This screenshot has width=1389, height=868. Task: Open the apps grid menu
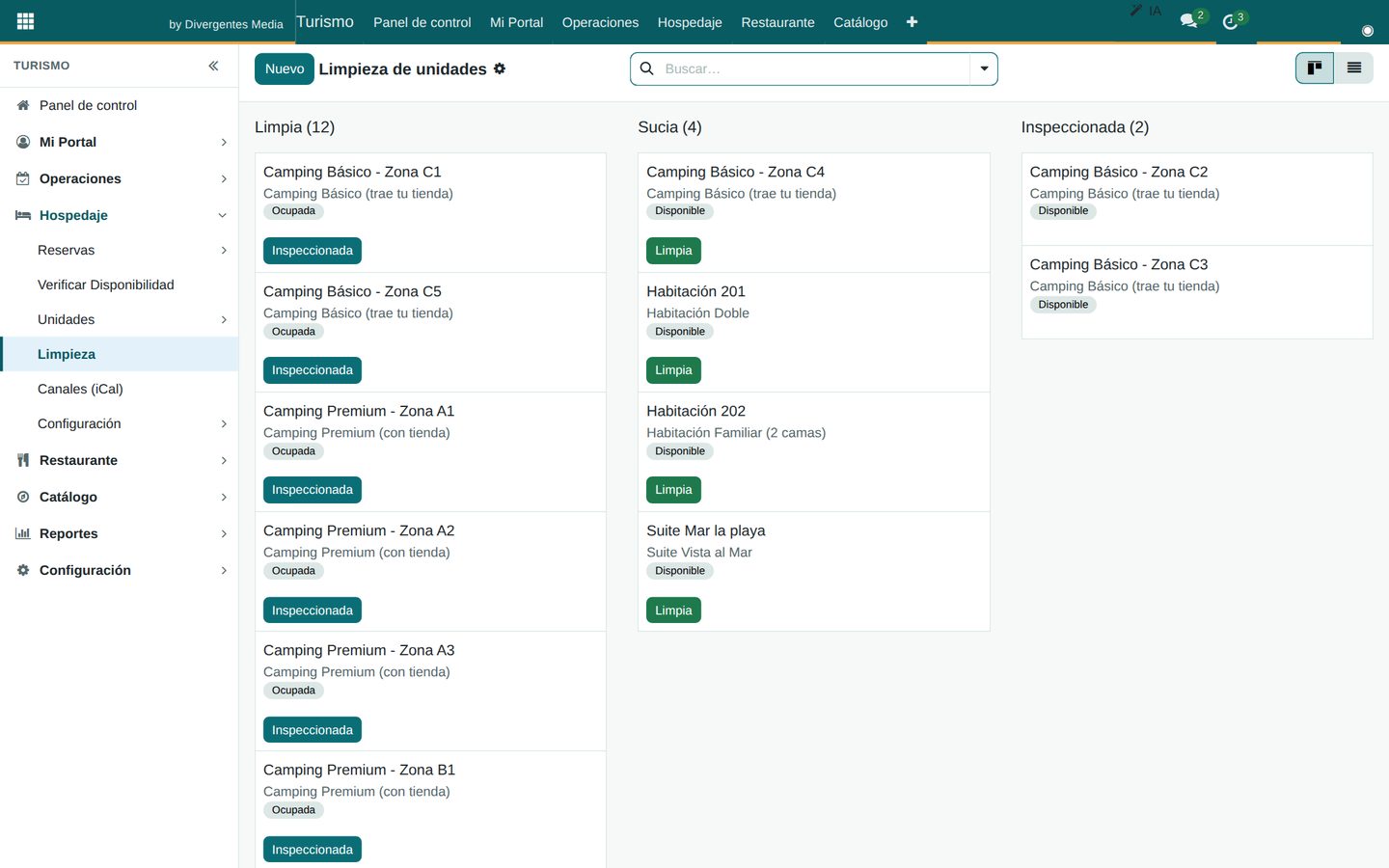tap(25, 21)
